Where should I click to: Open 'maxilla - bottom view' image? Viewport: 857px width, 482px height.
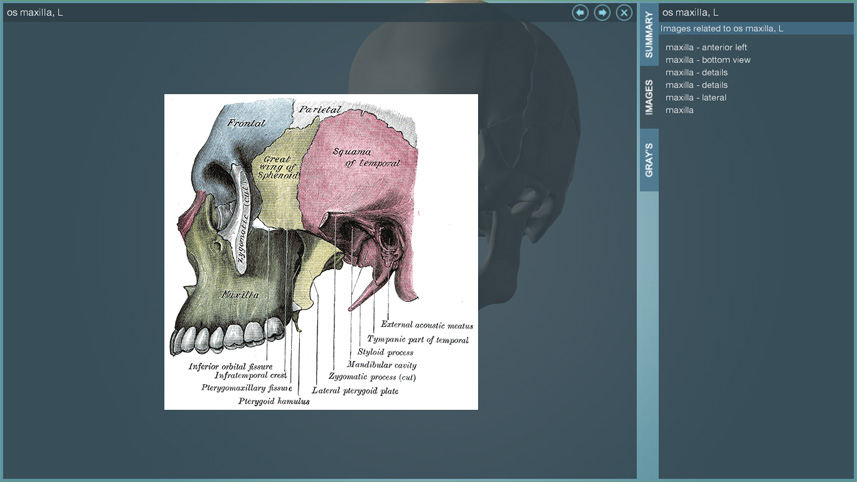click(708, 60)
